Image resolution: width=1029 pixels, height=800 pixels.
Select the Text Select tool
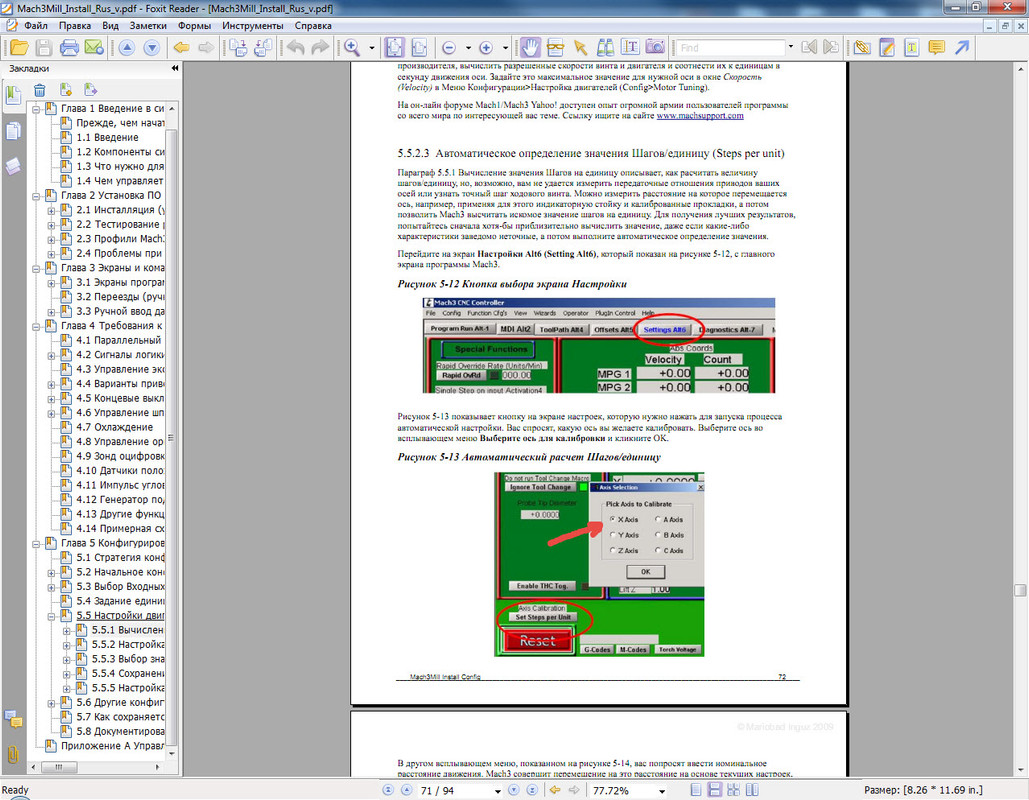click(629, 47)
